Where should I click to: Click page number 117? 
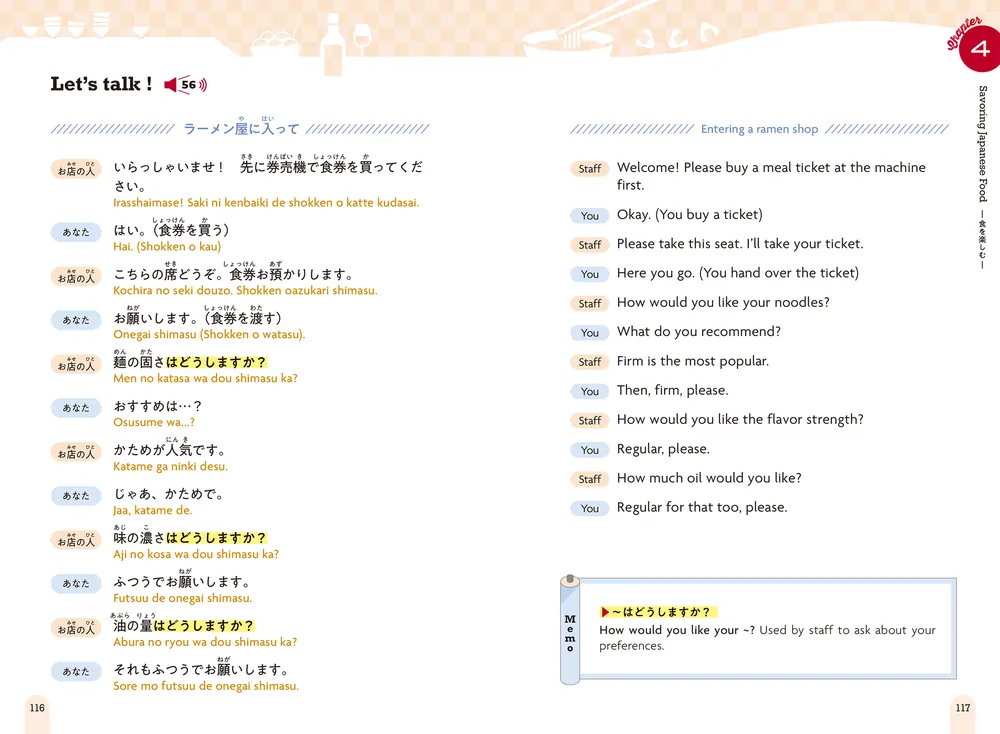tap(962, 708)
